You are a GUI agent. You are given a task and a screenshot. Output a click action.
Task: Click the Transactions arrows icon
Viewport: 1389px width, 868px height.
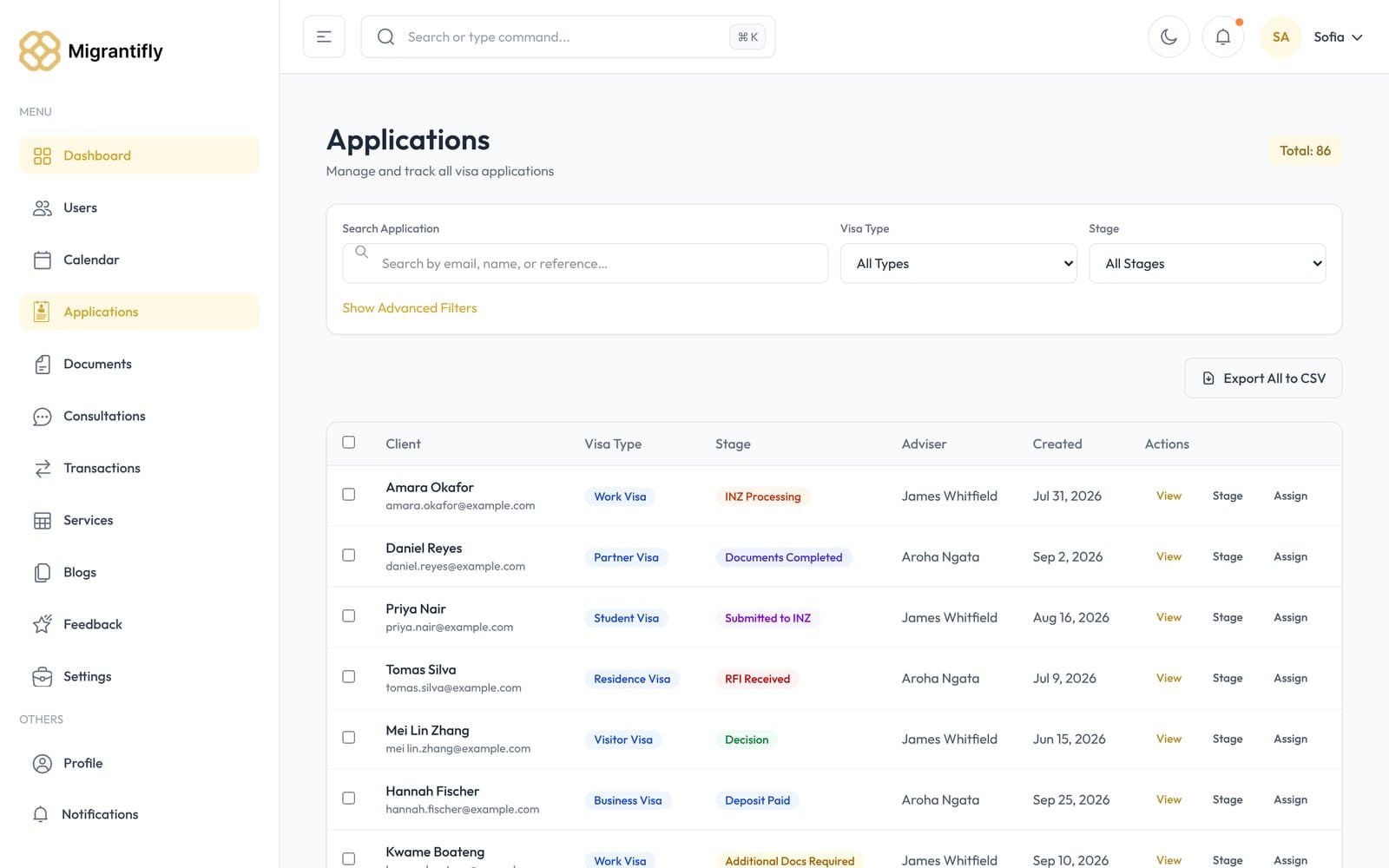[x=42, y=468]
